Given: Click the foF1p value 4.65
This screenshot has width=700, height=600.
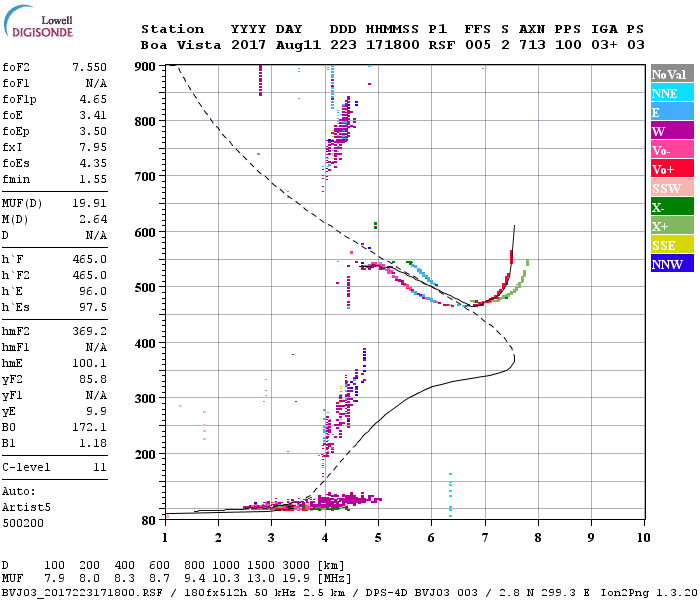Looking at the screenshot, I should click(93, 99).
